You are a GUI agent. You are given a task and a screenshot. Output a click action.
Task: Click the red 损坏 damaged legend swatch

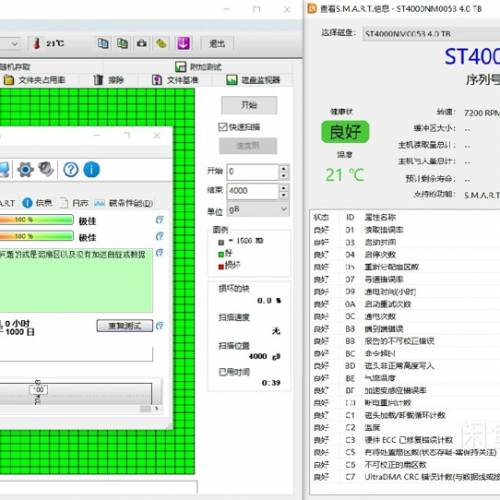point(221,267)
